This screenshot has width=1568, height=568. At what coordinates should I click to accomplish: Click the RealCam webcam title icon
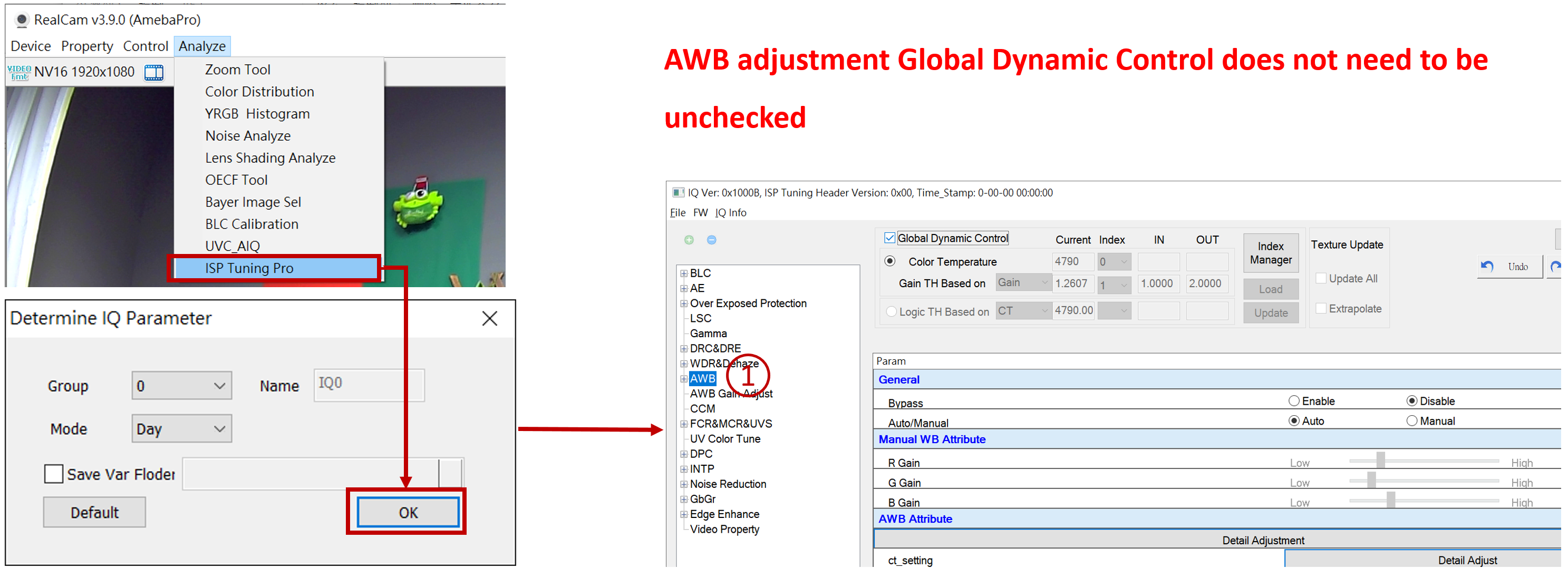click(x=21, y=19)
